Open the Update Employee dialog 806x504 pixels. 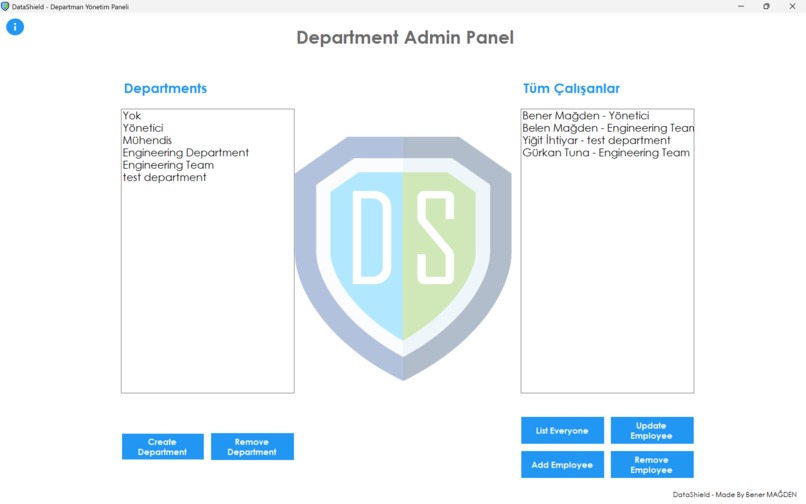652,430
